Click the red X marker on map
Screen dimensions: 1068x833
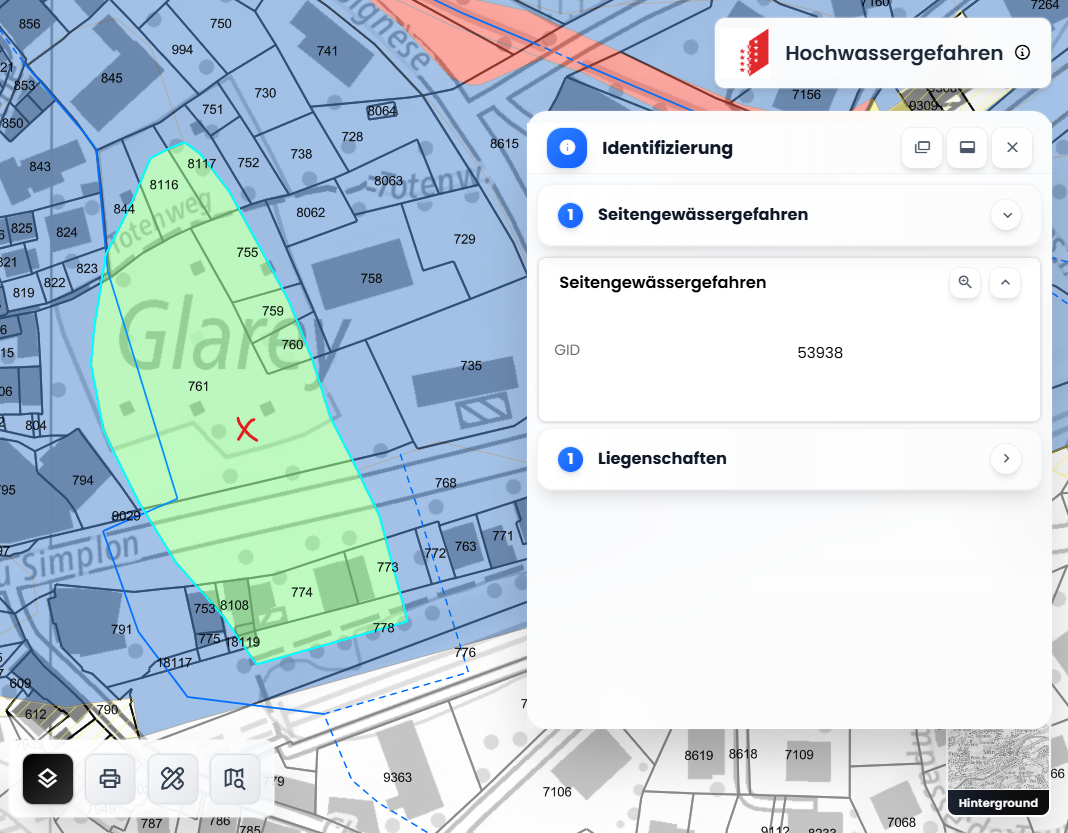point(246,430)
